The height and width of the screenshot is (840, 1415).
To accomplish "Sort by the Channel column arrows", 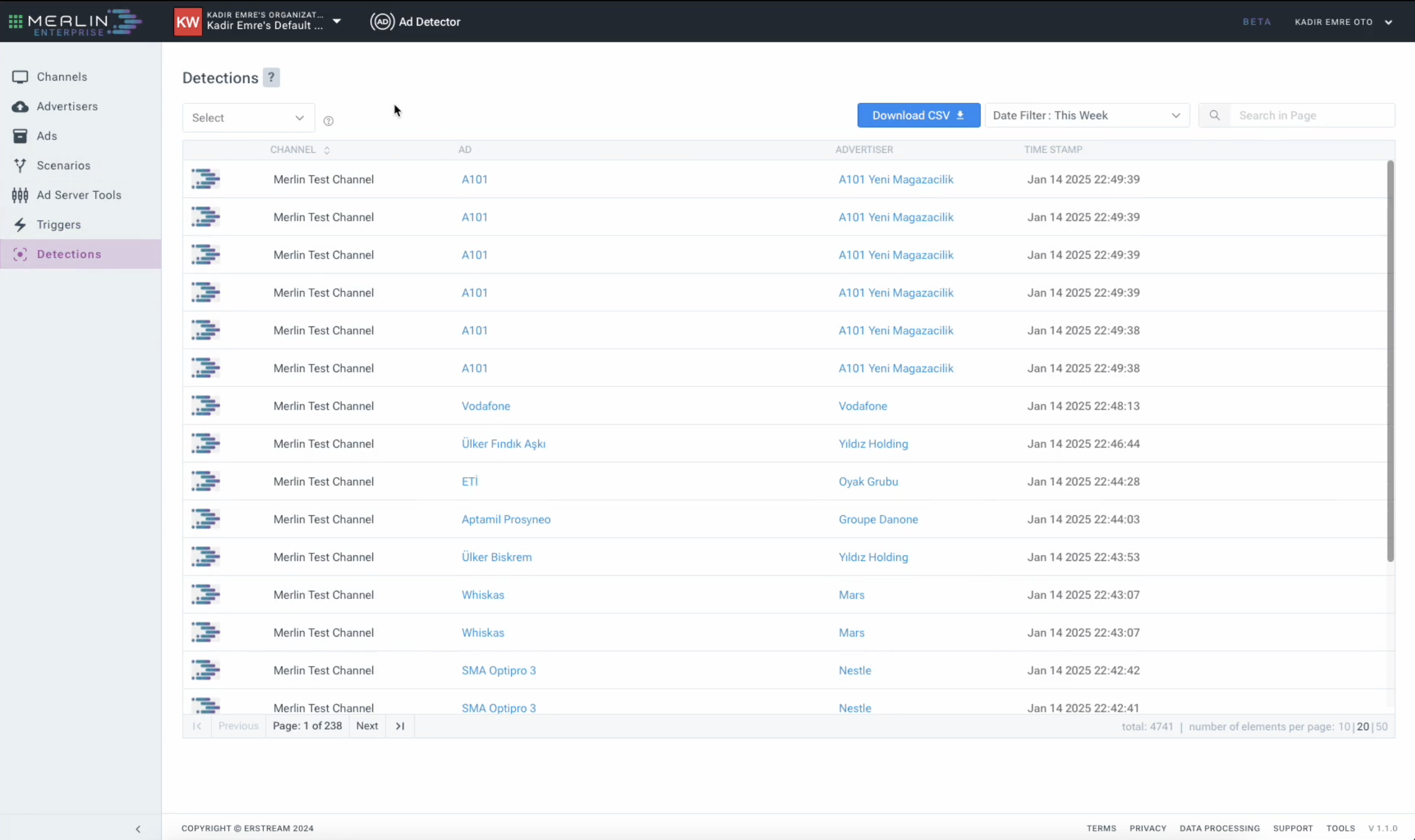I will pos(327,150).
